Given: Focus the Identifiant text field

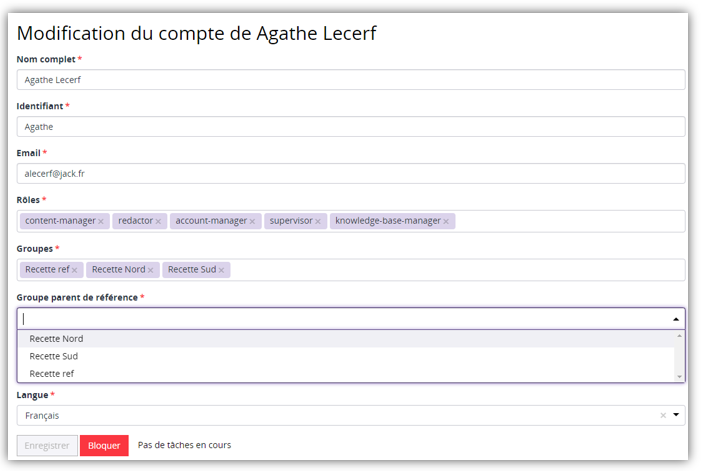Looking at the screenshot, I should point(350,127).
